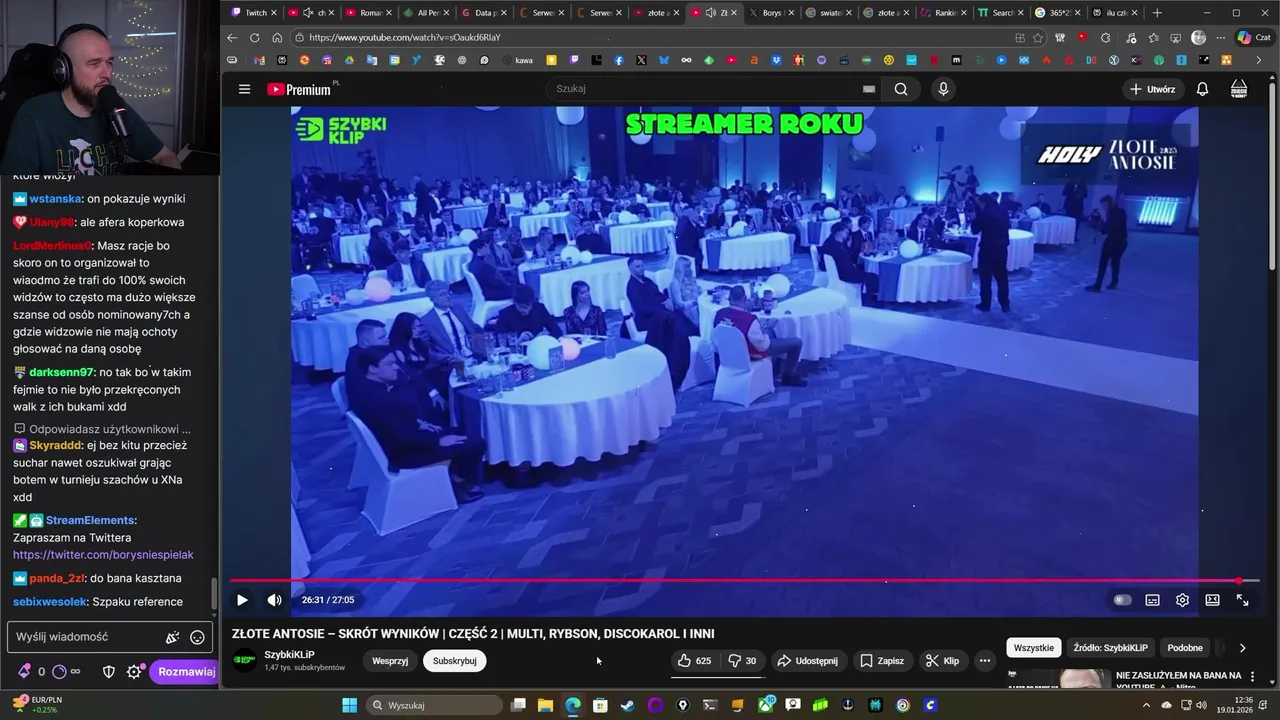
Task: Open the browser home button
Action: [x=277, y=37]
